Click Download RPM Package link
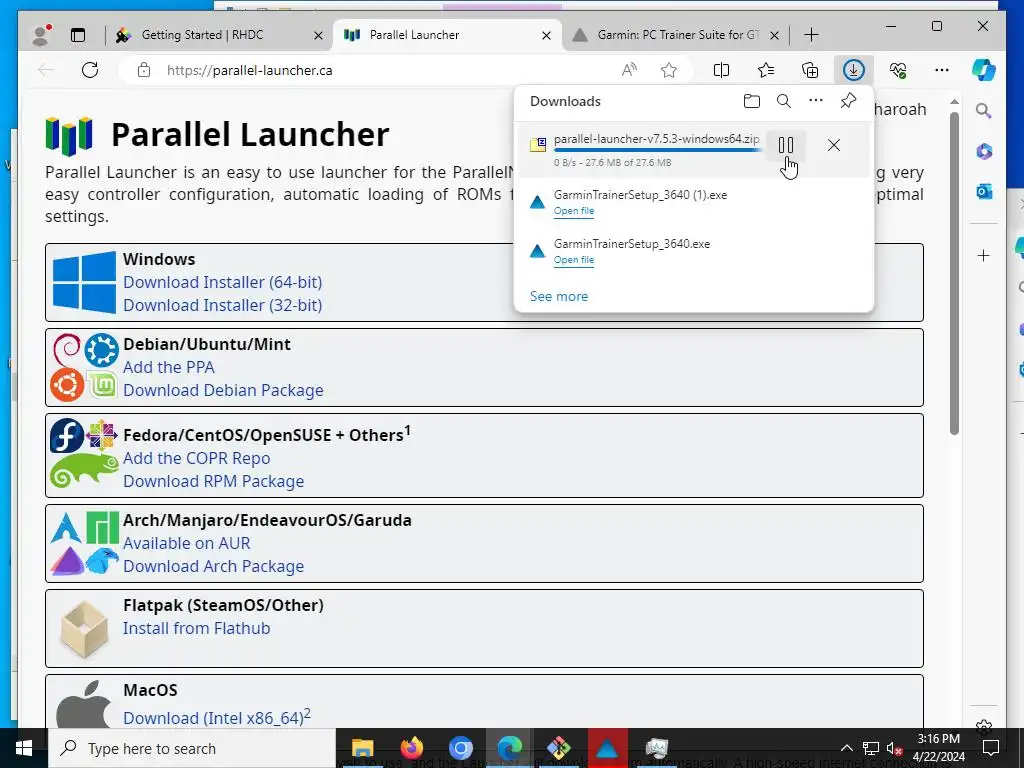Viewport: 1024px width, 768px height. [x=214, y=481]
